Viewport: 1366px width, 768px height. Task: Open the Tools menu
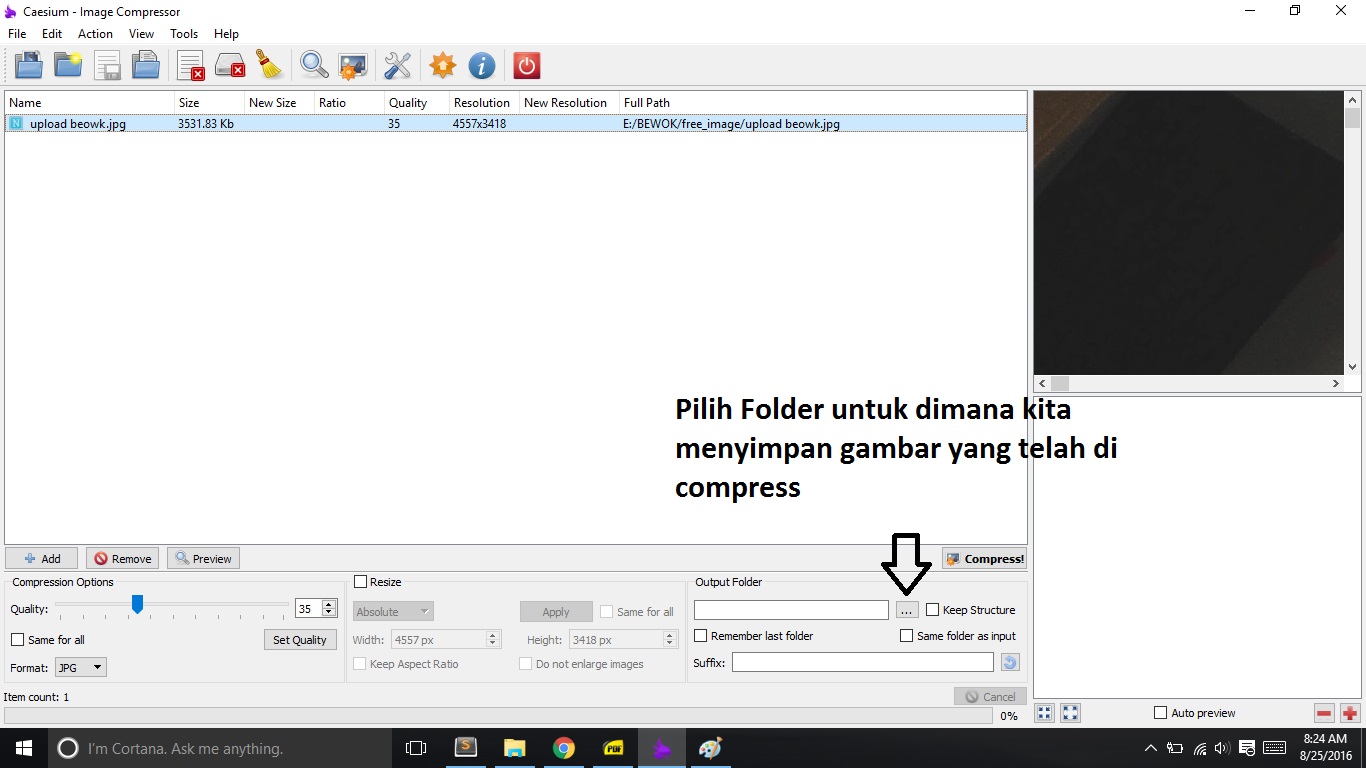pyautogui.click(x=184, y=33)
